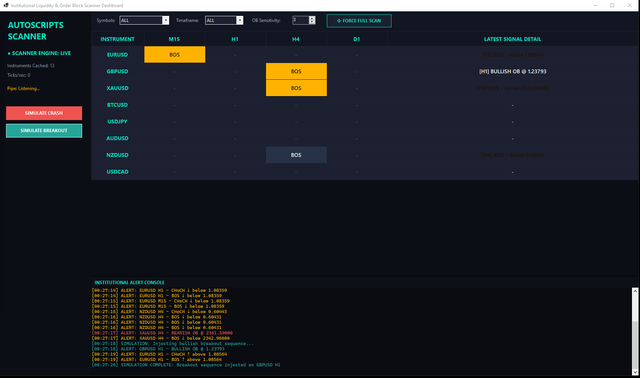Click the Scanner Engine: Live status
Screen dimensions: 640x378
(x=39, y=53)
